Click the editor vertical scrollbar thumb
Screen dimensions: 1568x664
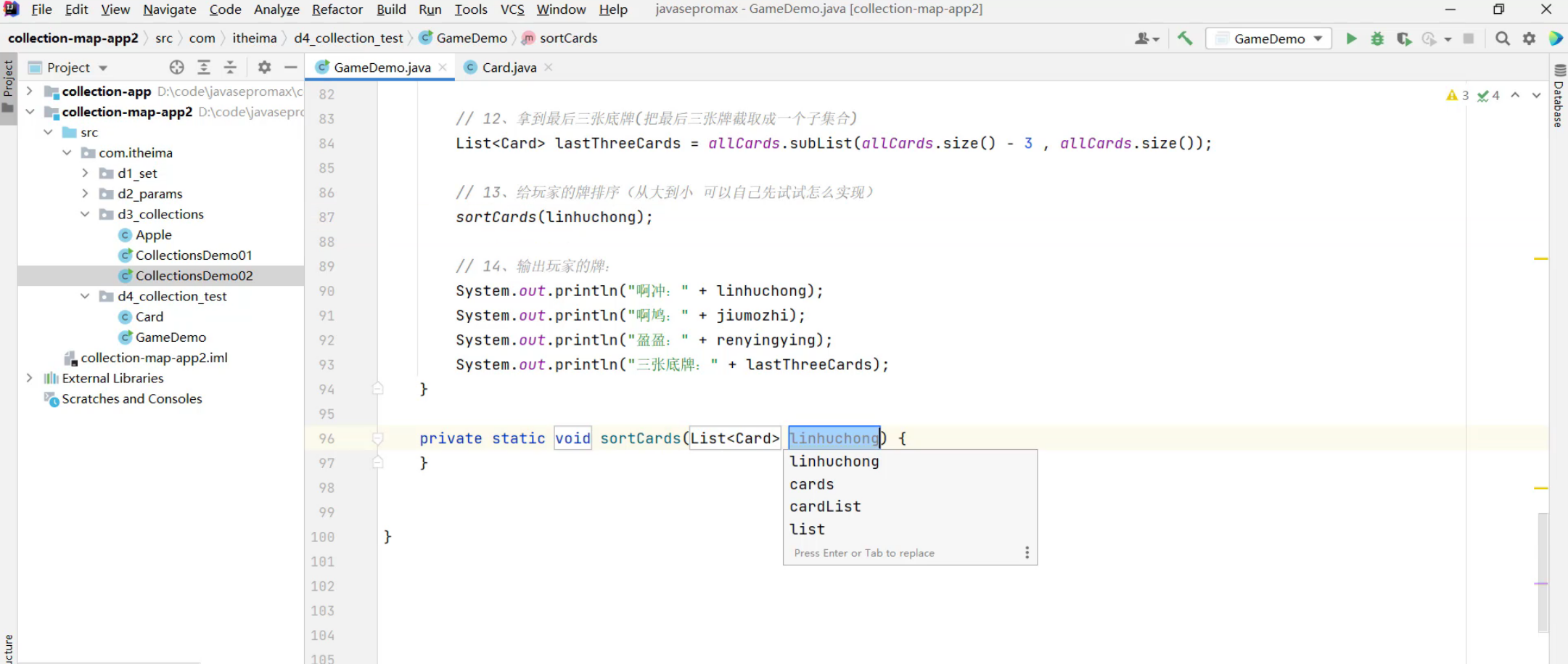coord(1543,573)
